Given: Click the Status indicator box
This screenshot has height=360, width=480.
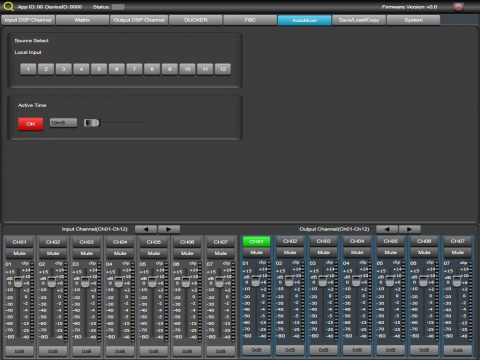Looking at the screenshot, I should (118, 7).
